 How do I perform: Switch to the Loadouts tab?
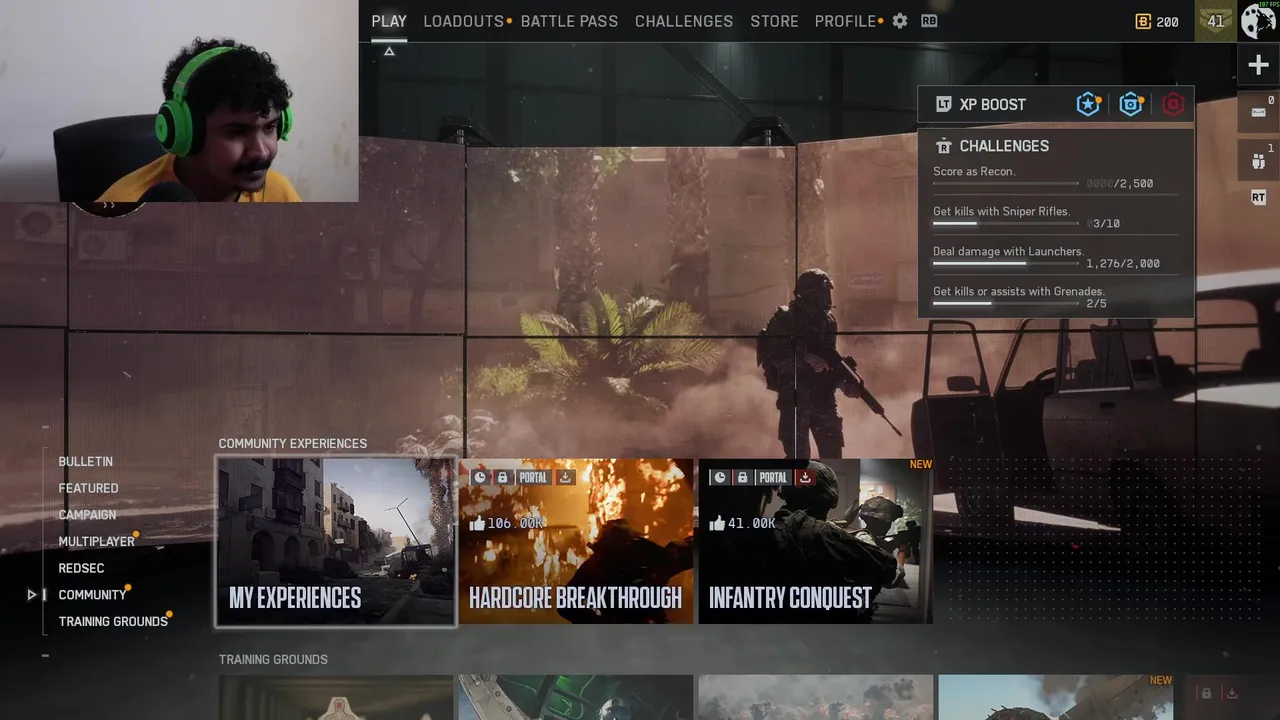463,21
